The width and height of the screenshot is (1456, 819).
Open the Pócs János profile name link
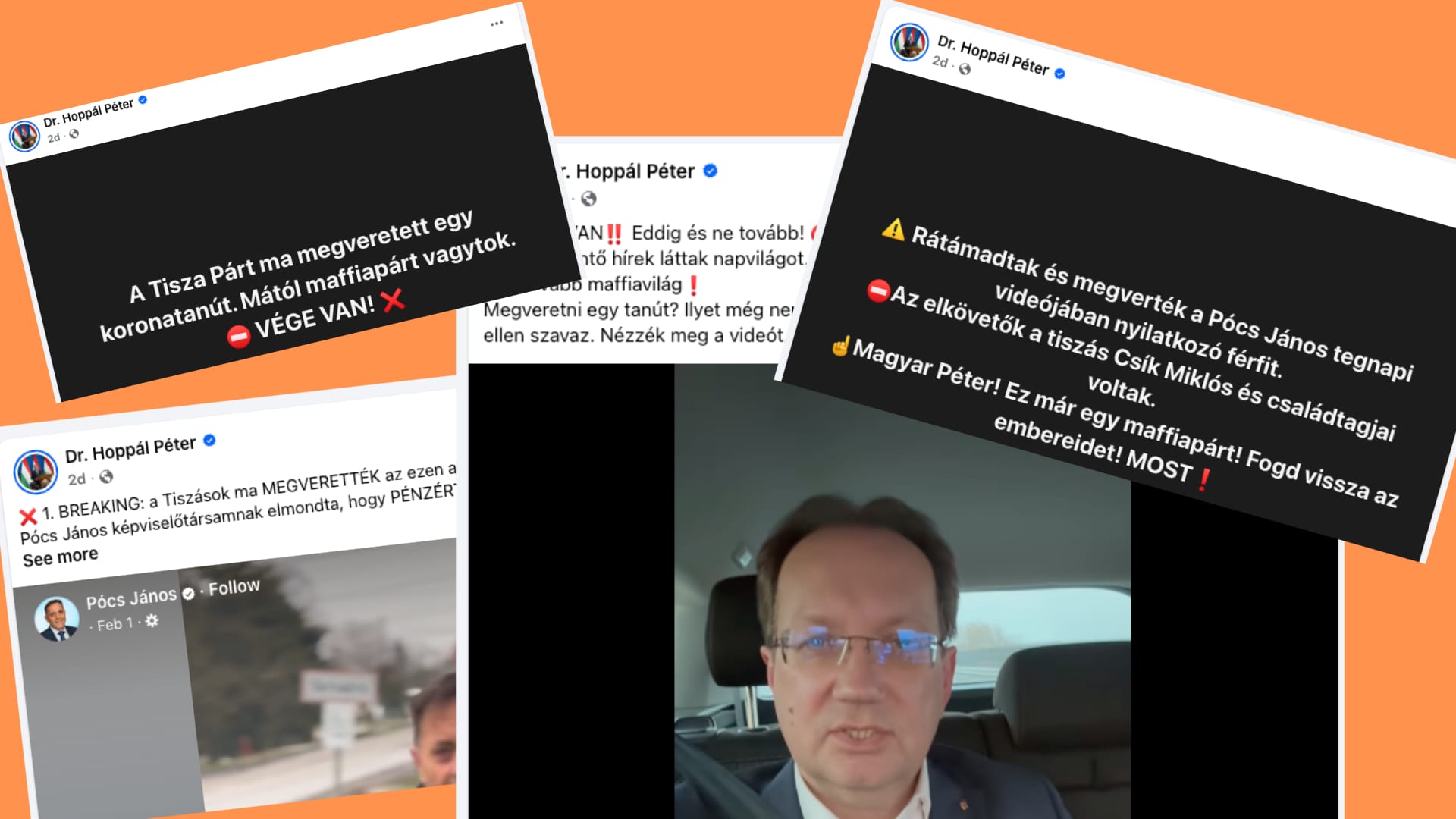[131, 599]
